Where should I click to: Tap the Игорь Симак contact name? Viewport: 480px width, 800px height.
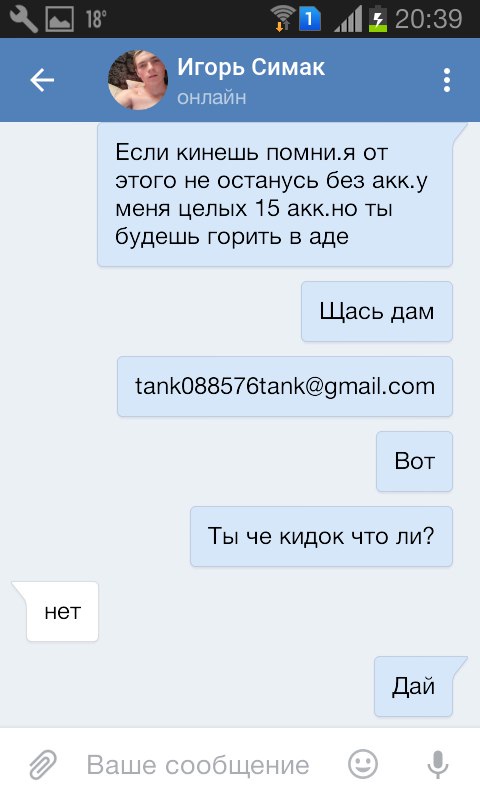coord(251,67)
